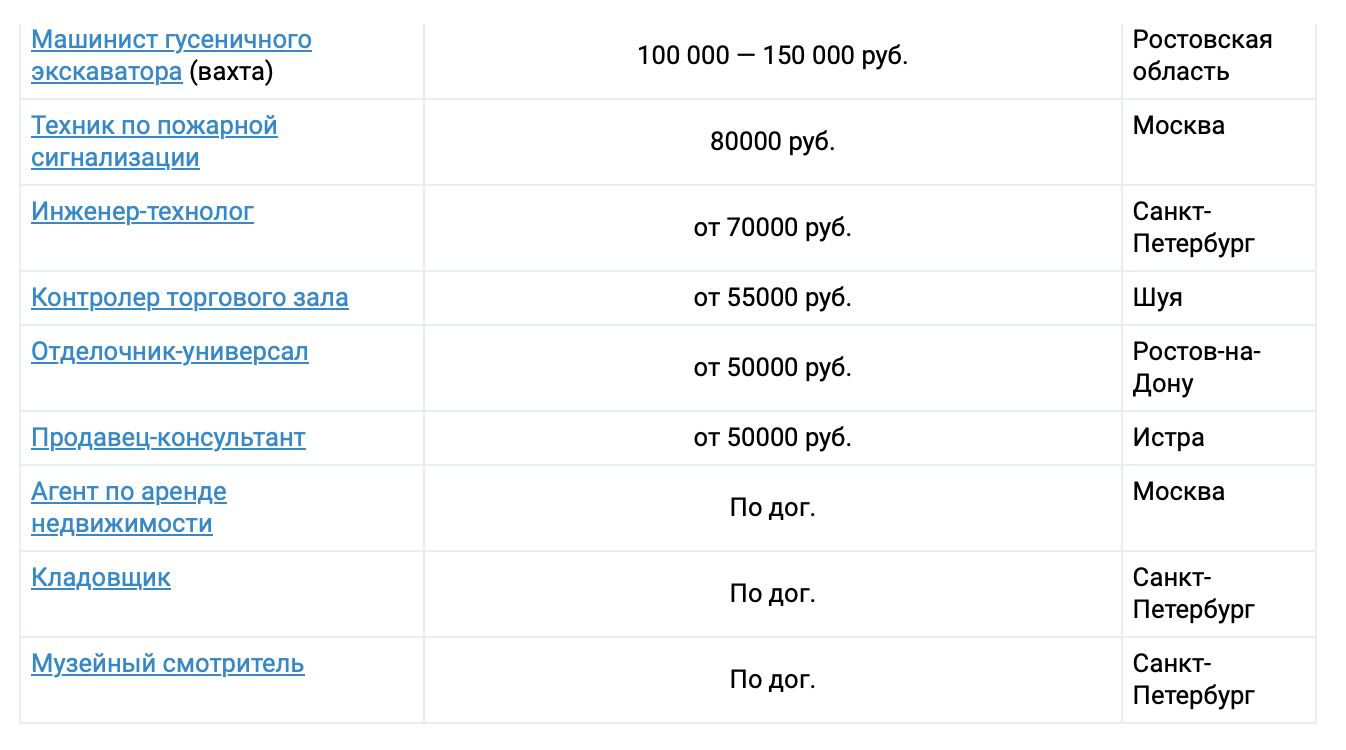Viewport: 1346px width, 750px height.
Task: Select the от 70000 руб. salary text
Action: 772,228
